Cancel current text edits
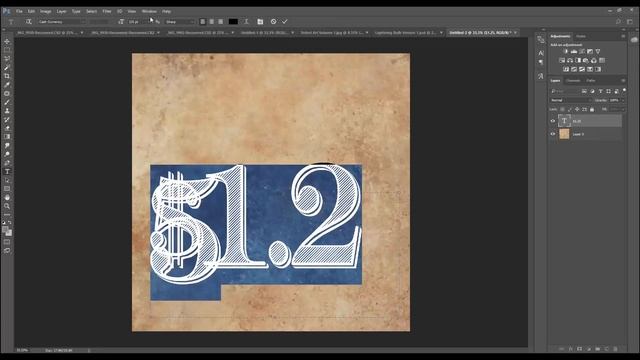The width and height of the screenshot is (640, 360). click(273, 22)
